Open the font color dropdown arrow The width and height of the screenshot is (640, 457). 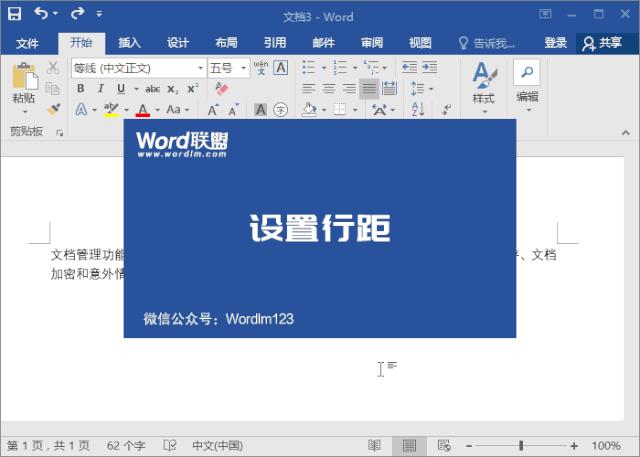tap(158, 110)
